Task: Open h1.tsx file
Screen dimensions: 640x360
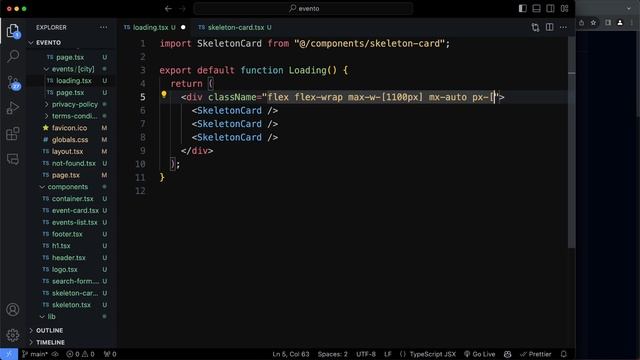Action: (x=61, y=246)
